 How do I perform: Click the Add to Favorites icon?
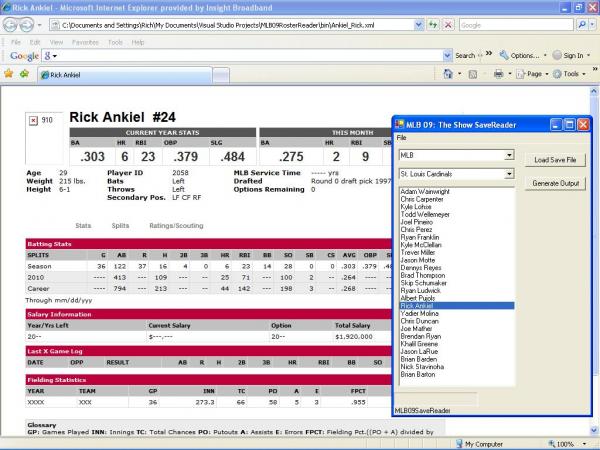[23, 73]
